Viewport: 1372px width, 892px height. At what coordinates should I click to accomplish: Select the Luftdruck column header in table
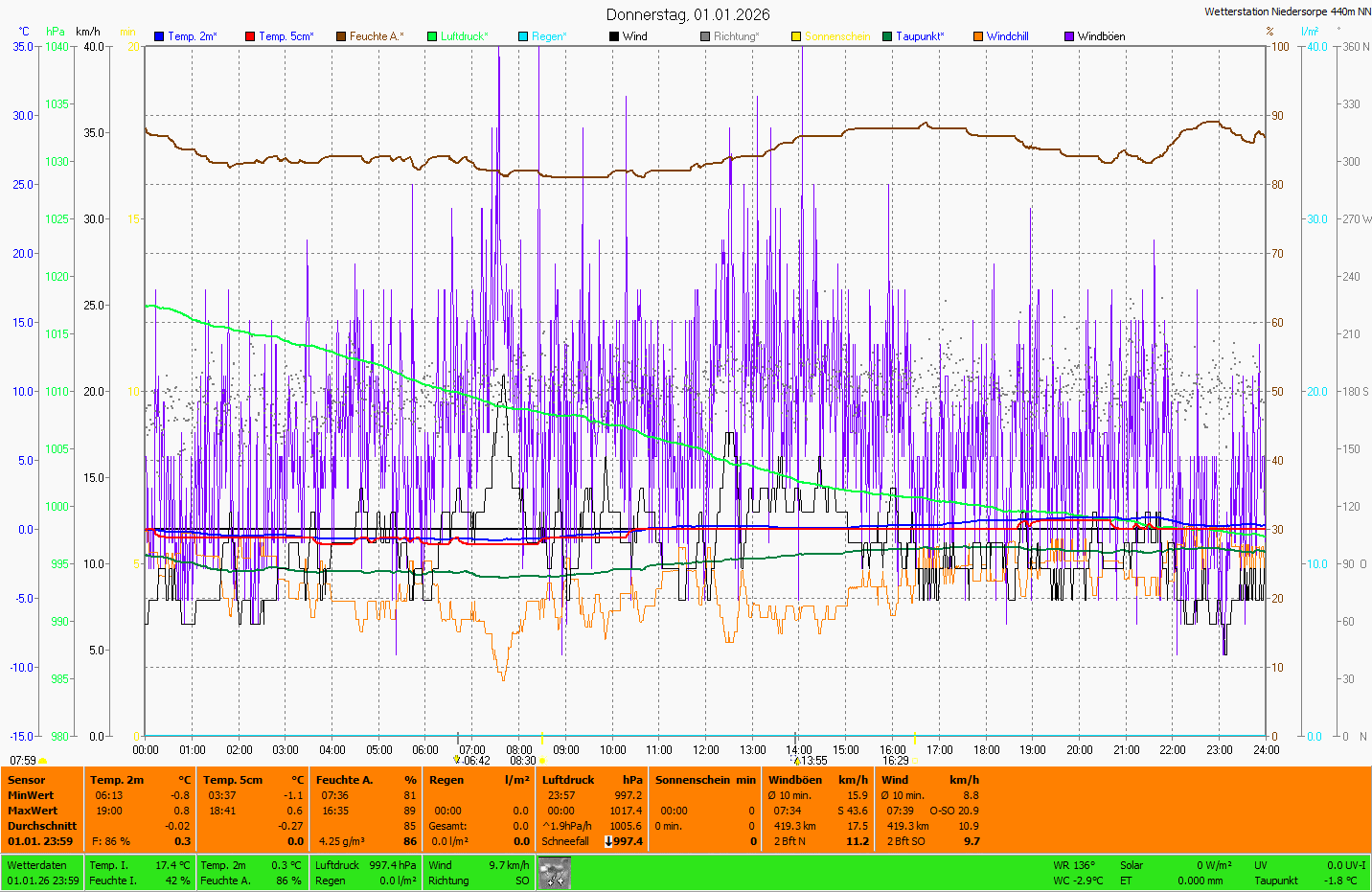click(x=568, y=780)
